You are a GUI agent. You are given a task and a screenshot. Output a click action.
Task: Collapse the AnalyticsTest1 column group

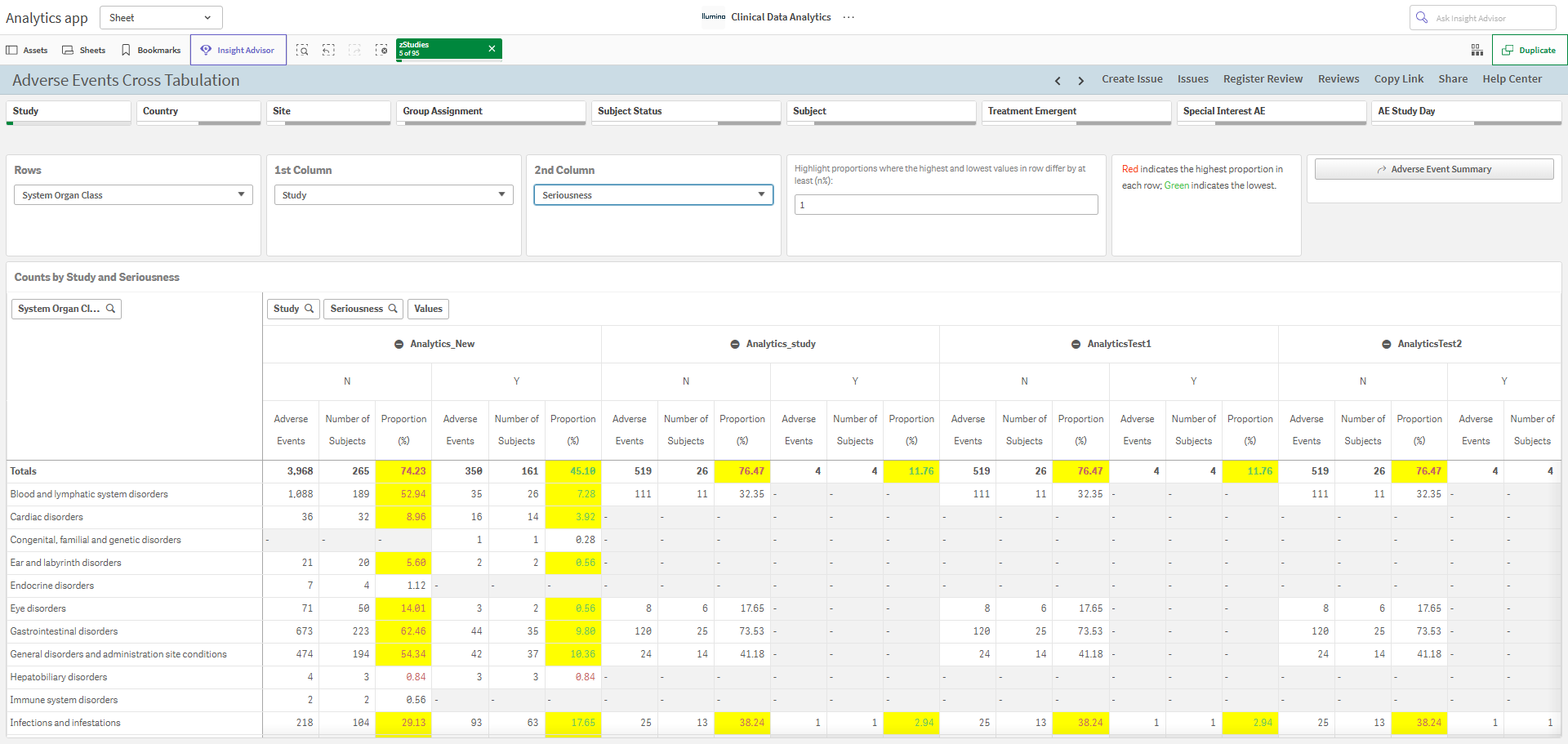[x=1076, y=344]
